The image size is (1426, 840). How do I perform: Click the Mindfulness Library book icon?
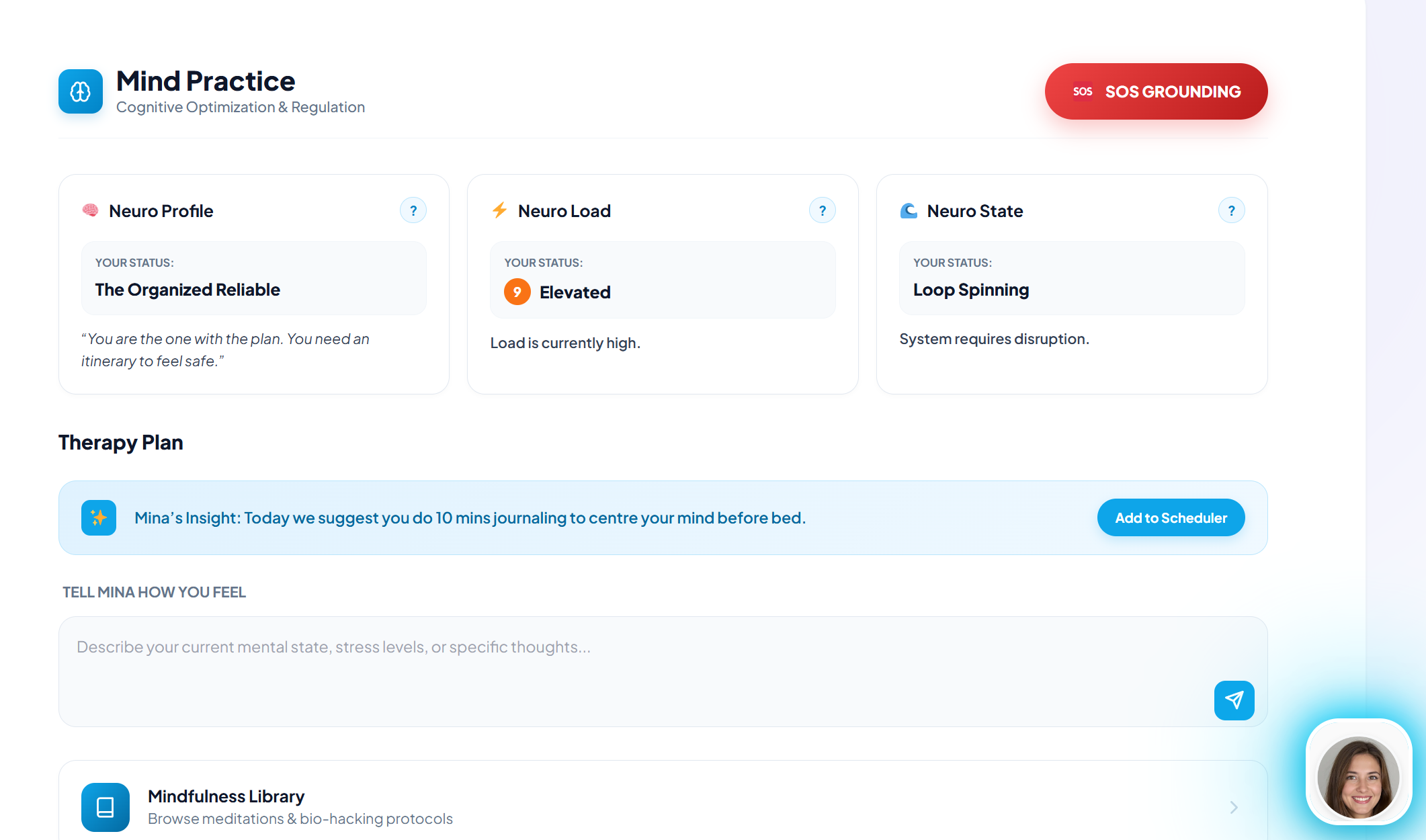pyautogui.click(x=106, y=806)
